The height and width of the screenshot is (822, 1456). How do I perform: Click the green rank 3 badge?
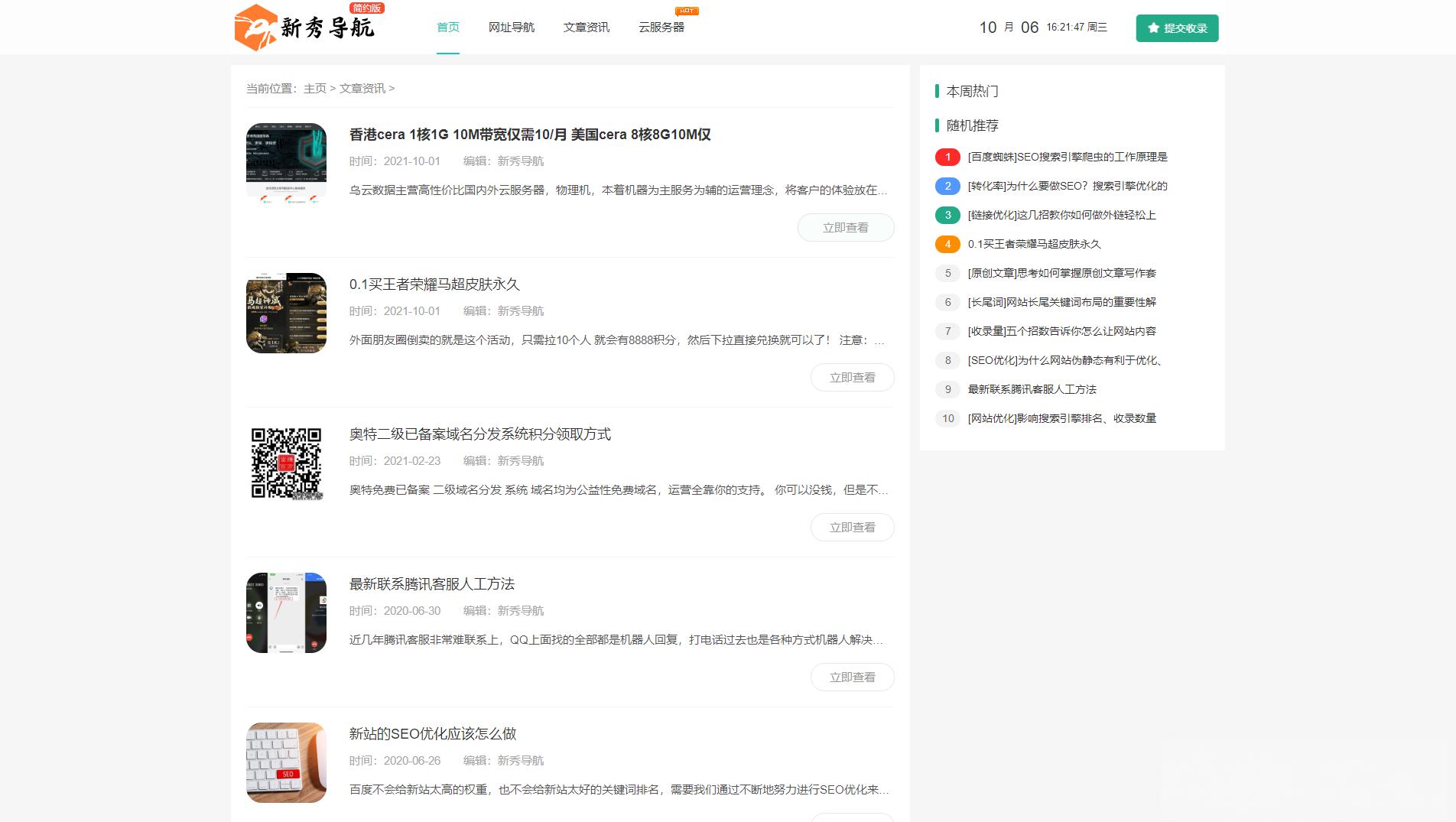947,215
